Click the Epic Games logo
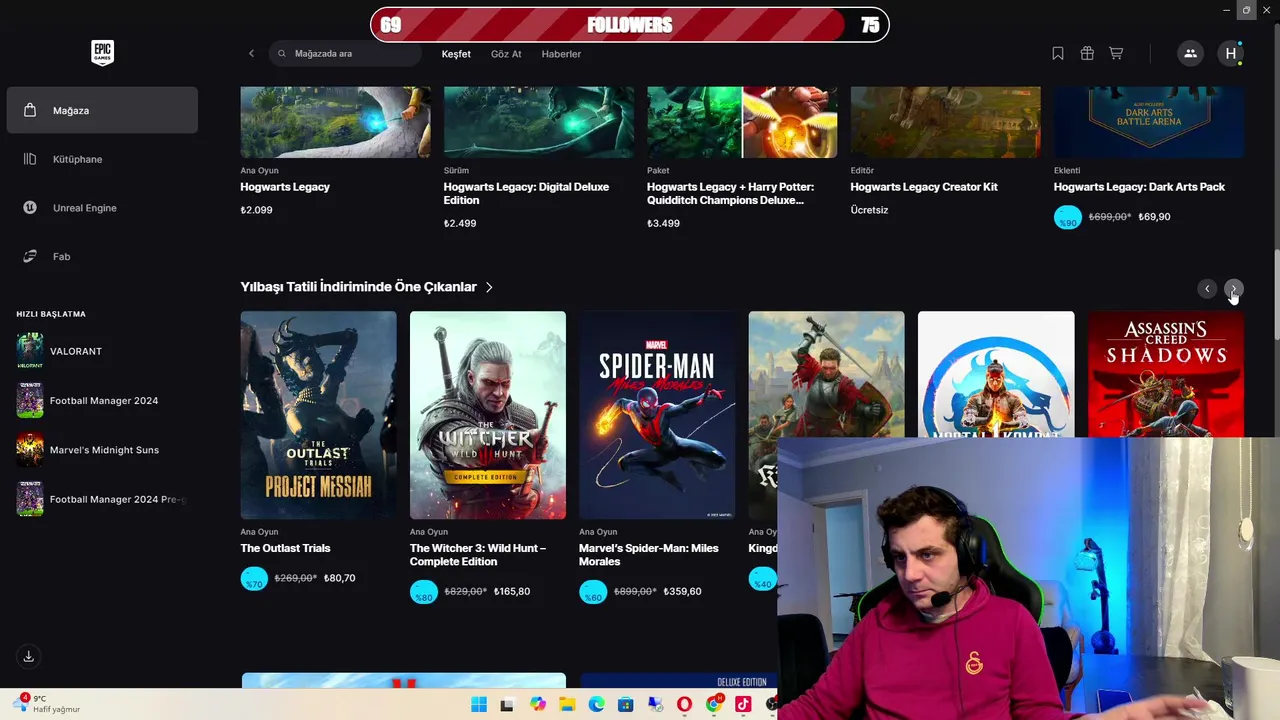The height and width of the screenshot is (720, 1280). click(102, 53)
